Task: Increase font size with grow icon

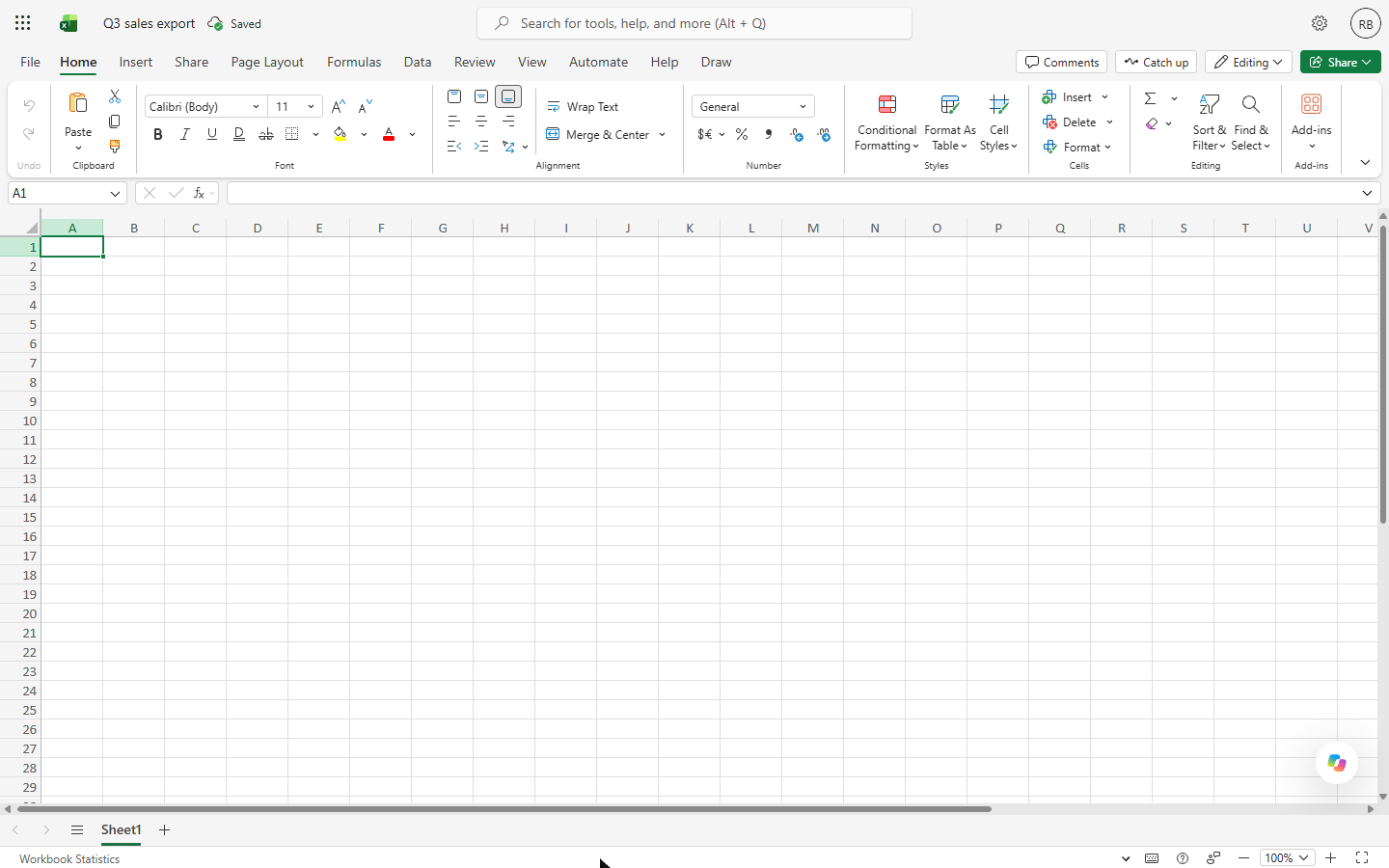Action: point(339,106)
